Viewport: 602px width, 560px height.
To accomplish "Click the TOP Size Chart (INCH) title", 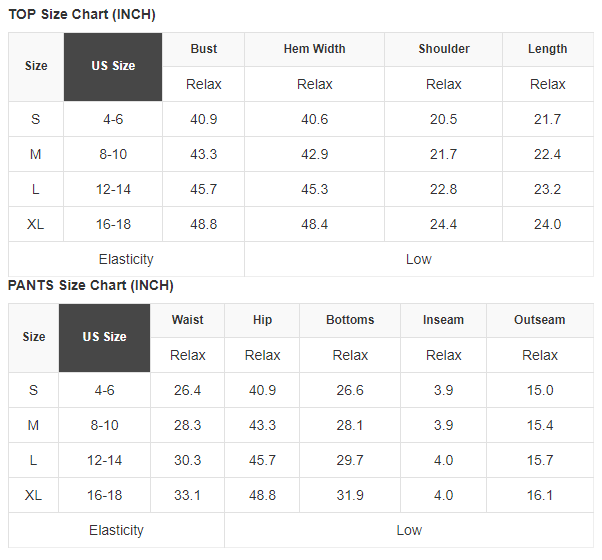I will coord(82,15).
